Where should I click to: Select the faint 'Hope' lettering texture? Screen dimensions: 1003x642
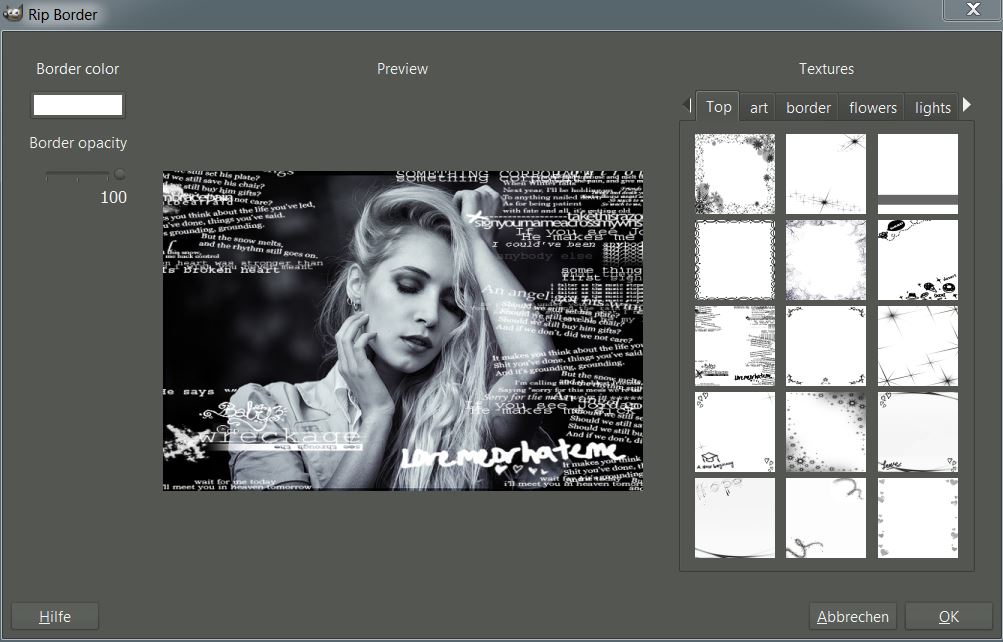(x=734, y=518)
